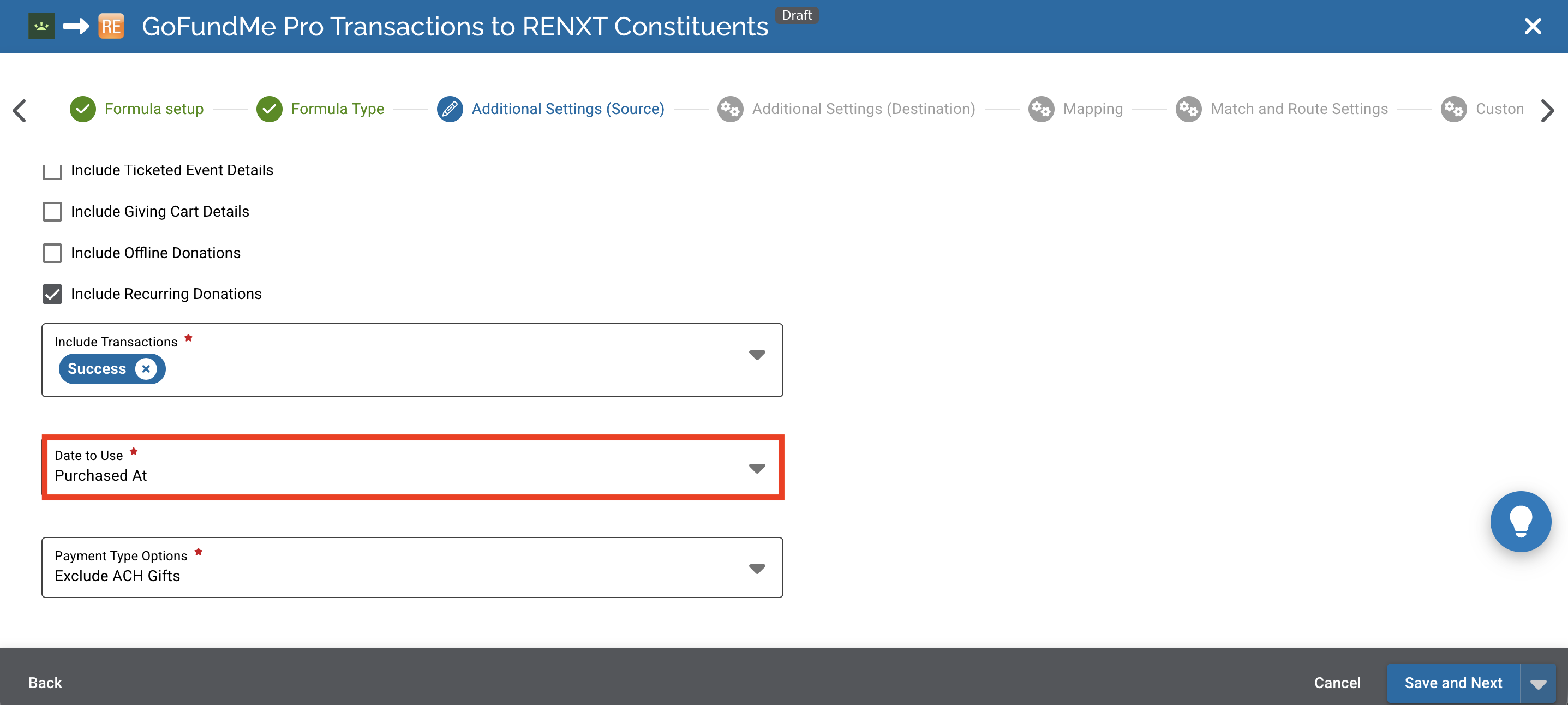This screenshot has width=1568, height=705.
Task: Click the pencil icon for Additional Settings (Source)
Action: point(450,109)
